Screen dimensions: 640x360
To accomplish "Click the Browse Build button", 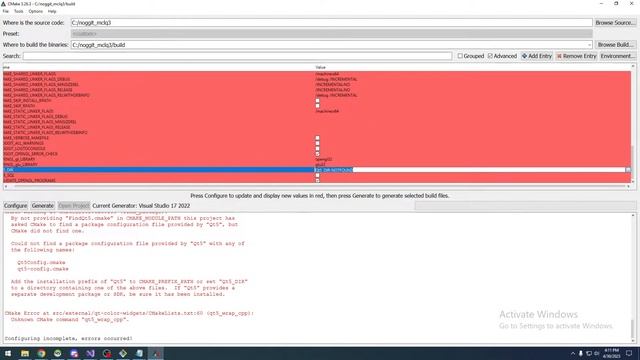I will coord(615,45).
